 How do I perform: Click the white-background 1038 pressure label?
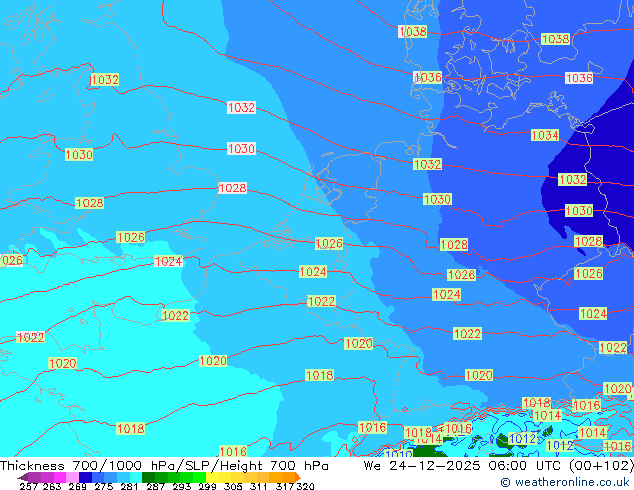pos(412,32)
